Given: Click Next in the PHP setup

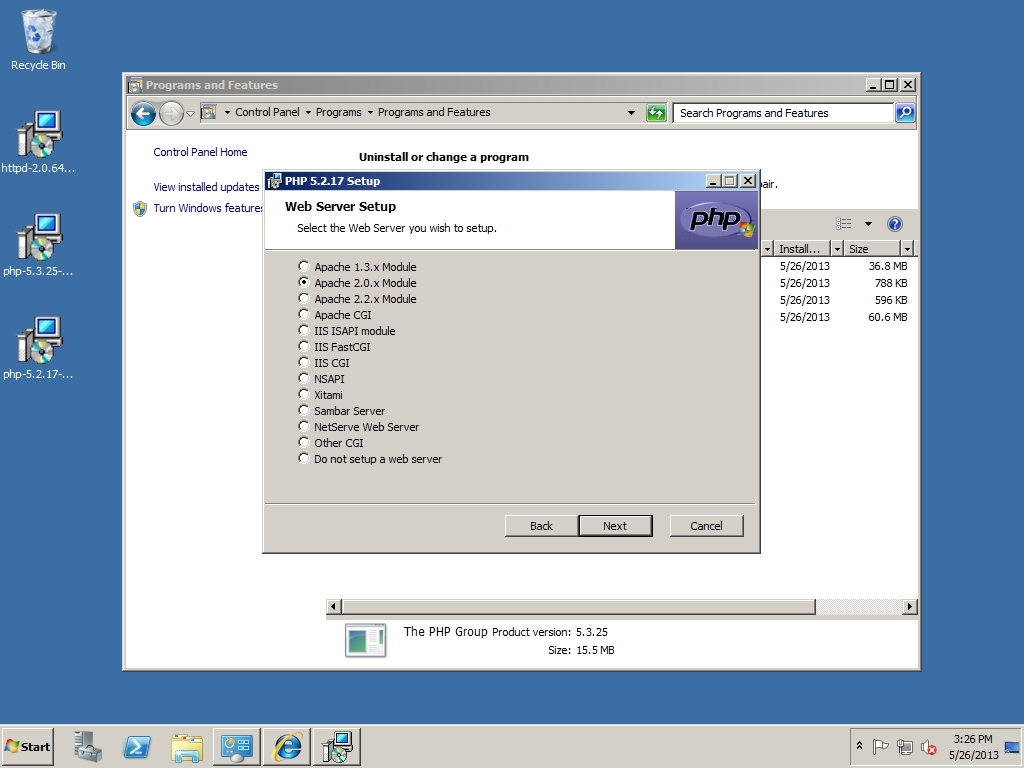Looking at the screenshot, I should tap(615, 526).
